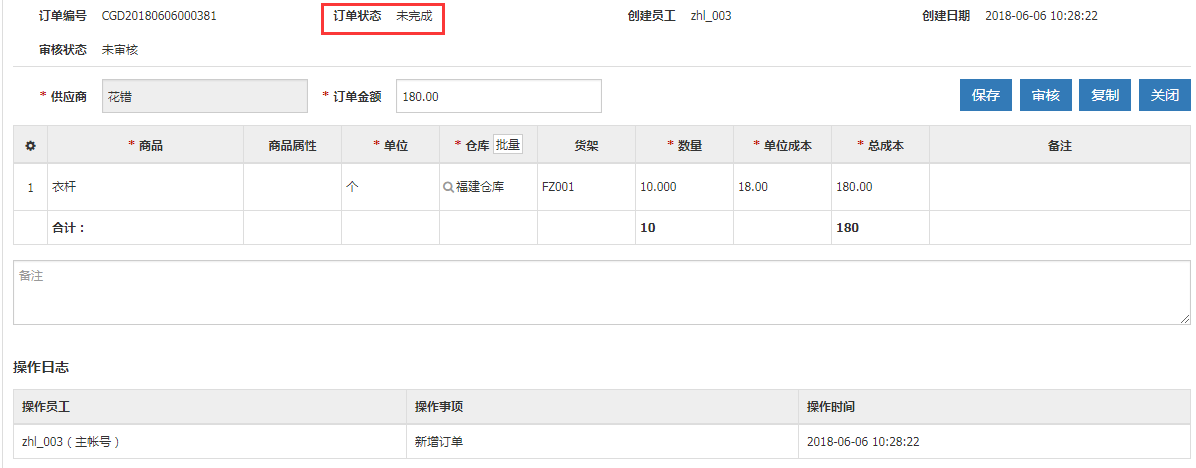This screenshot has height=468, width=1196.
Task: Click the 供应商 field showing 花错
Action: pos(205,96)
